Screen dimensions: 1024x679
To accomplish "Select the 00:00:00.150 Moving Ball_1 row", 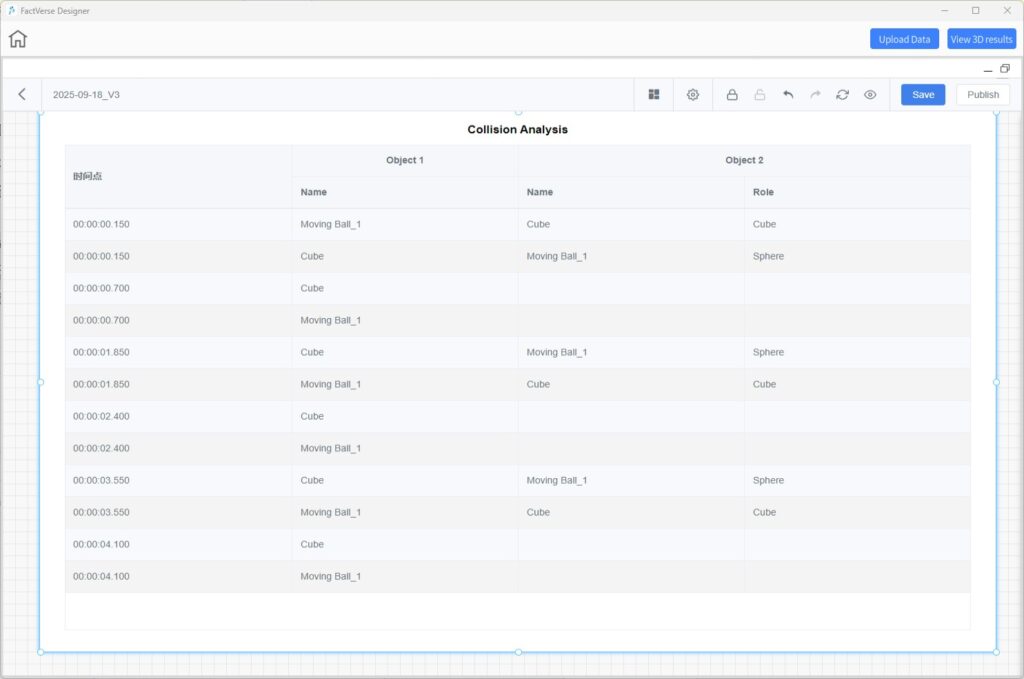I will point(330,224).
